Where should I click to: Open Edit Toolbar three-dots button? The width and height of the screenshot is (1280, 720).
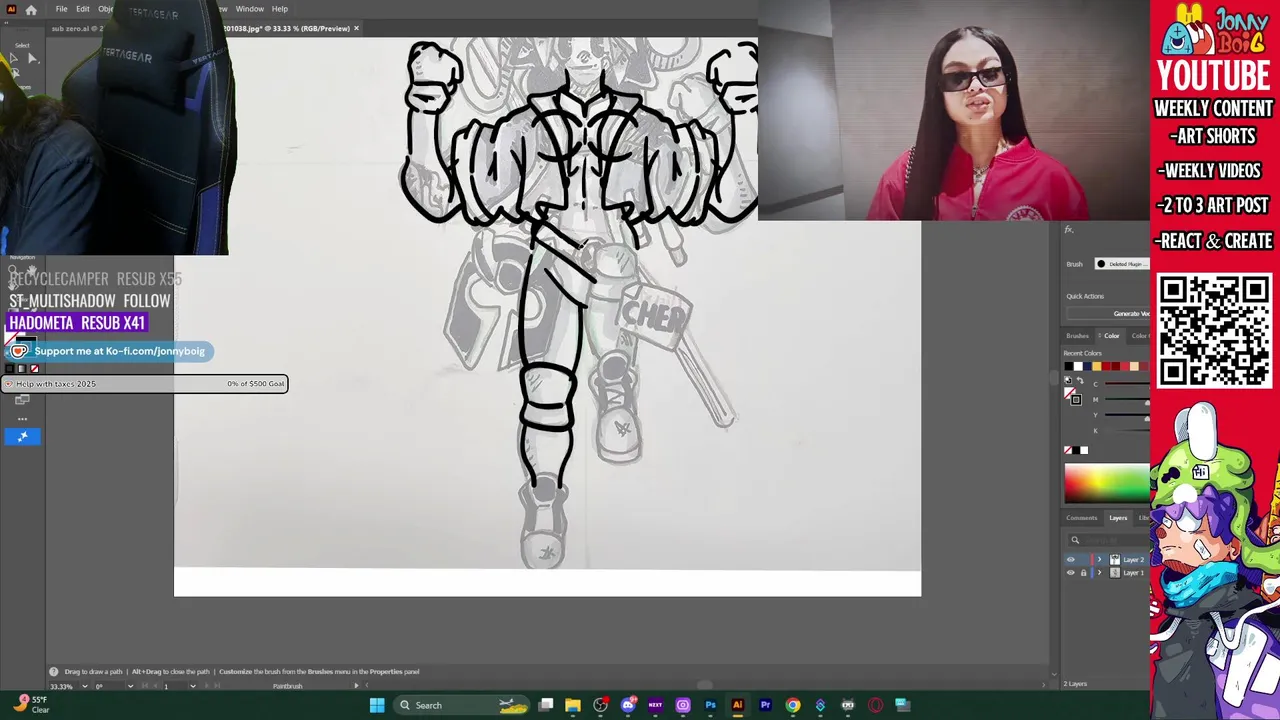click(22, 419)
